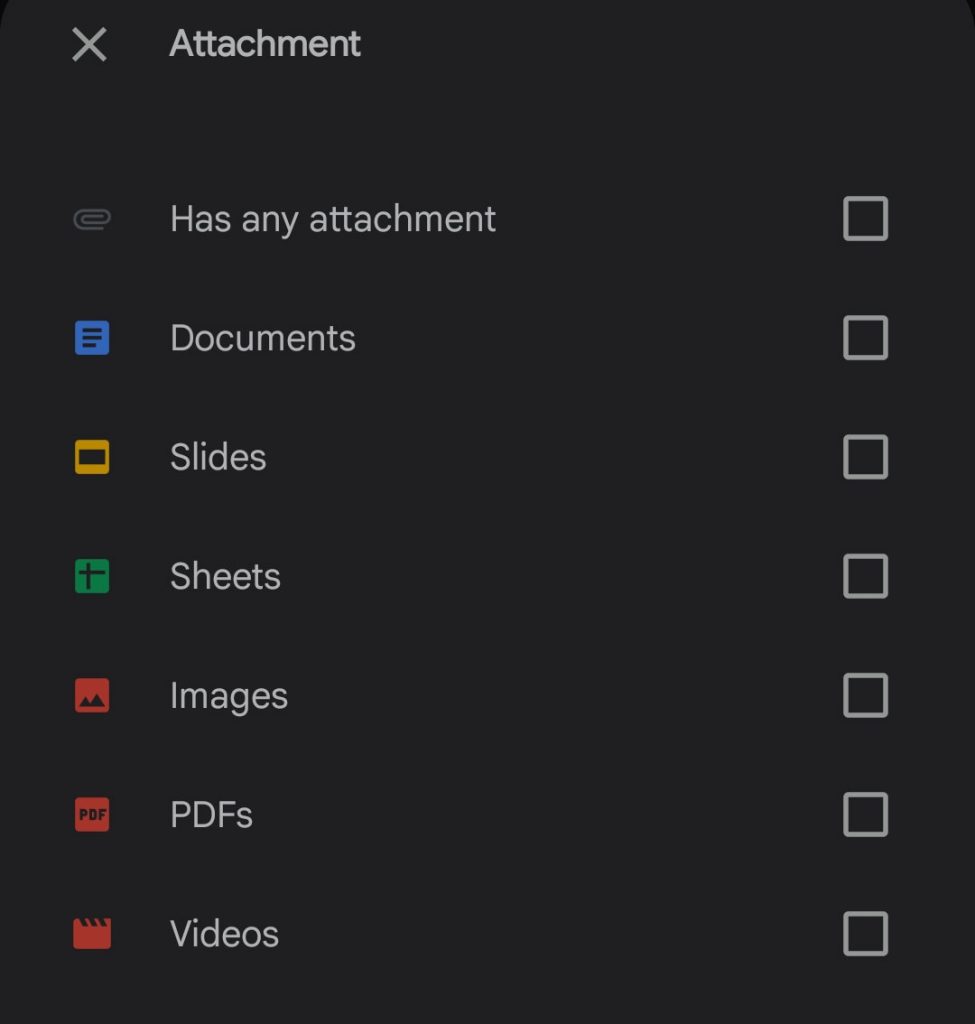975x1024 pixels.
Task: Check the Images checkbox
Action: point(864,695)
